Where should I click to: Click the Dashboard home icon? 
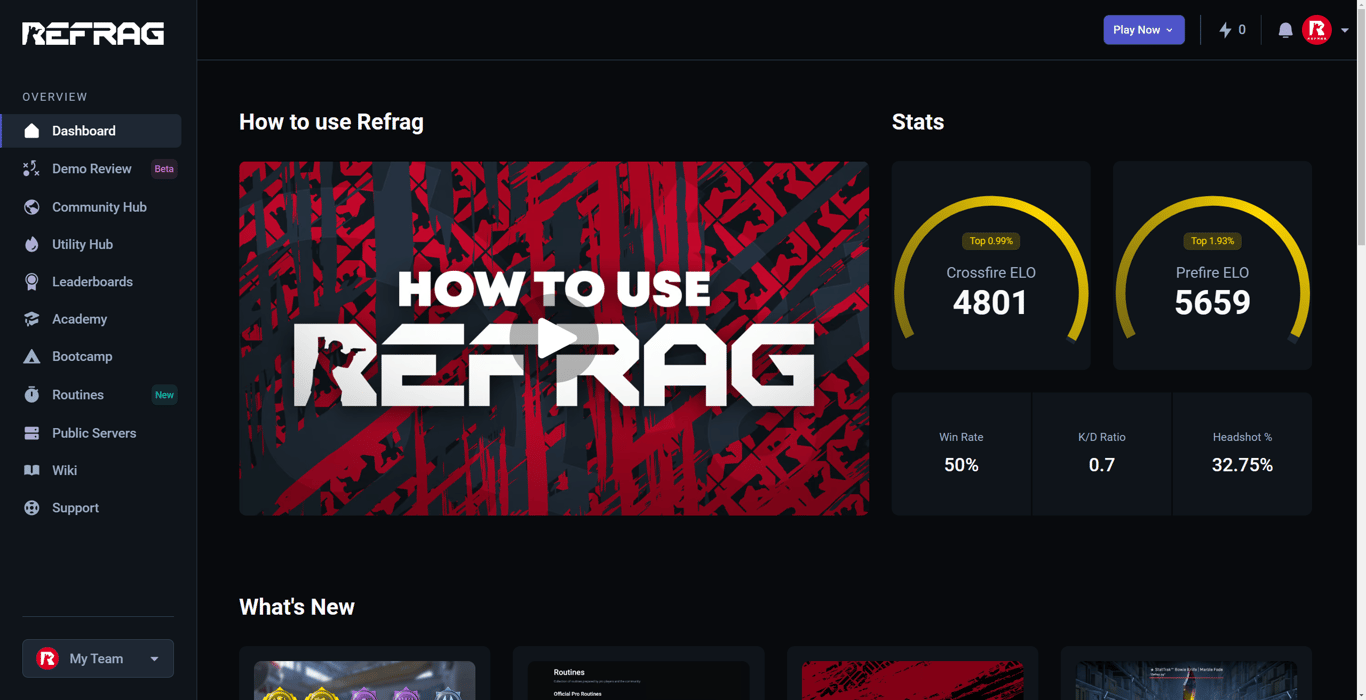click(32, 131)
